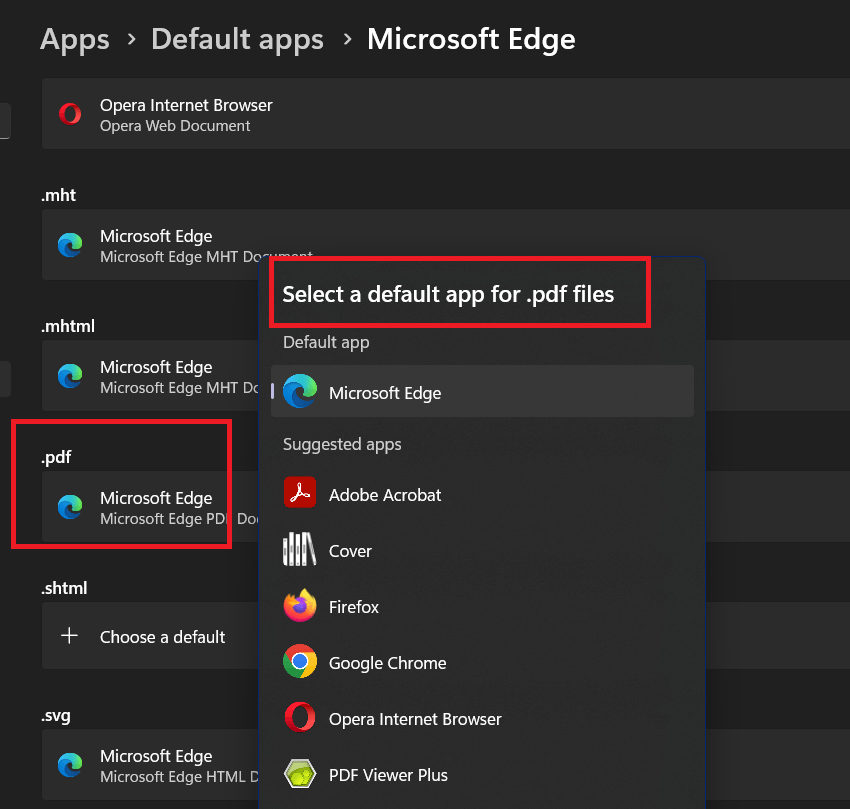Select Microsoft Edge as default app entry
Image resolution: width=850 pixels, height=809 pixels.
(482, 391)
